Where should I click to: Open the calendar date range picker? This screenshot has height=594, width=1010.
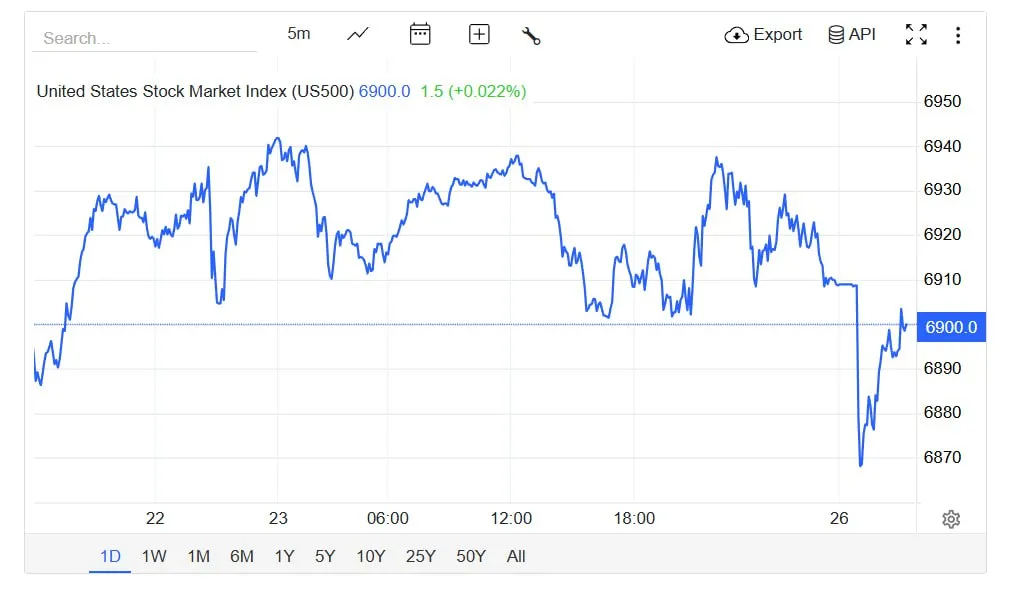pos(420,35)
